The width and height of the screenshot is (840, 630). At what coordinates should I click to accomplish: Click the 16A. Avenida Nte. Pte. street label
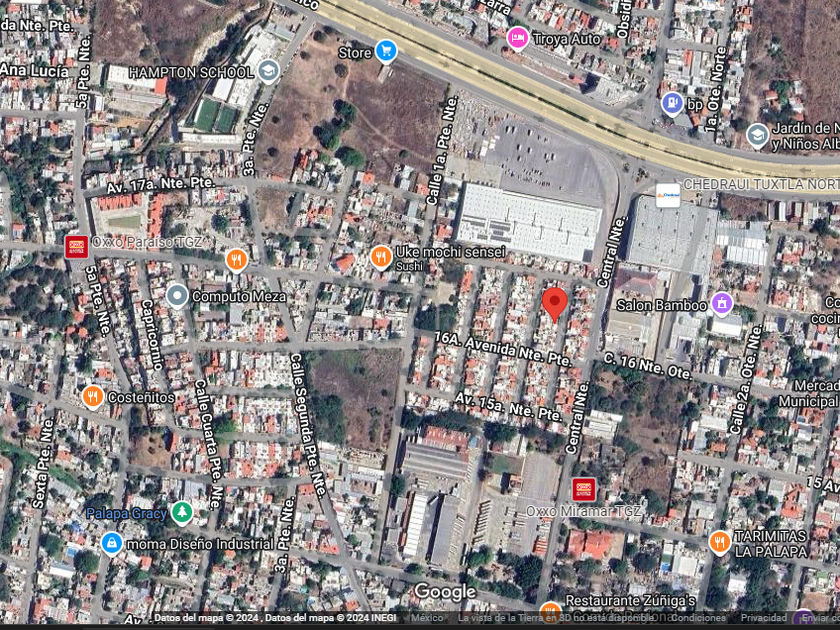(503, 349)
